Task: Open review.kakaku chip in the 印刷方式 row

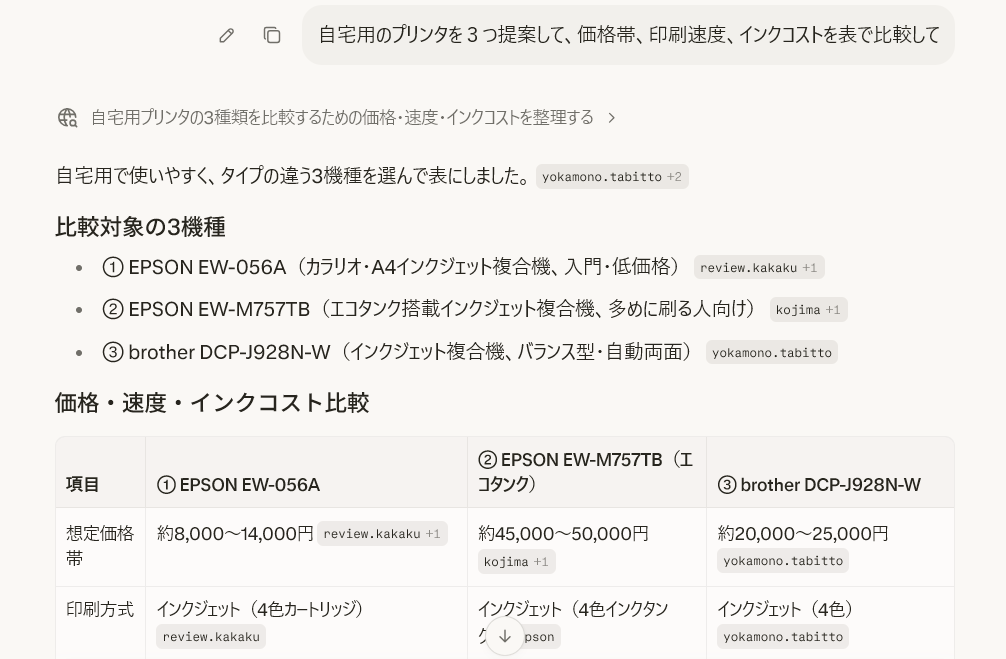Action: point(211,636)
